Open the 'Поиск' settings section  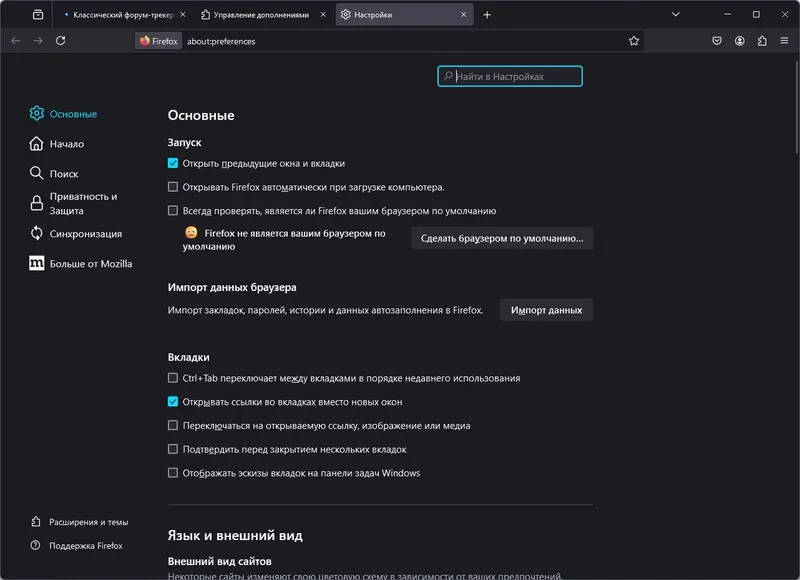pos(64,174)
